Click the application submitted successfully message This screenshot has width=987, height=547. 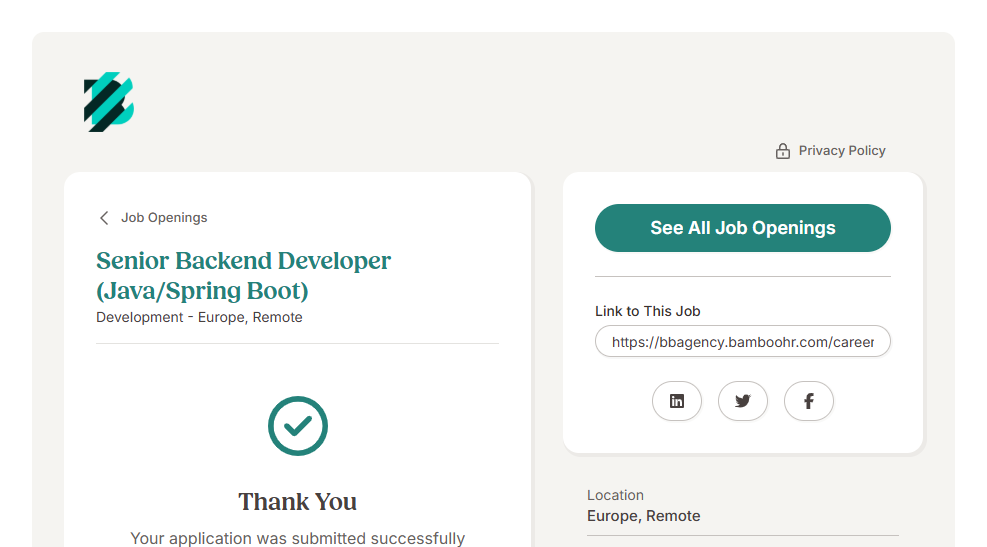click(x=298, y=538)
